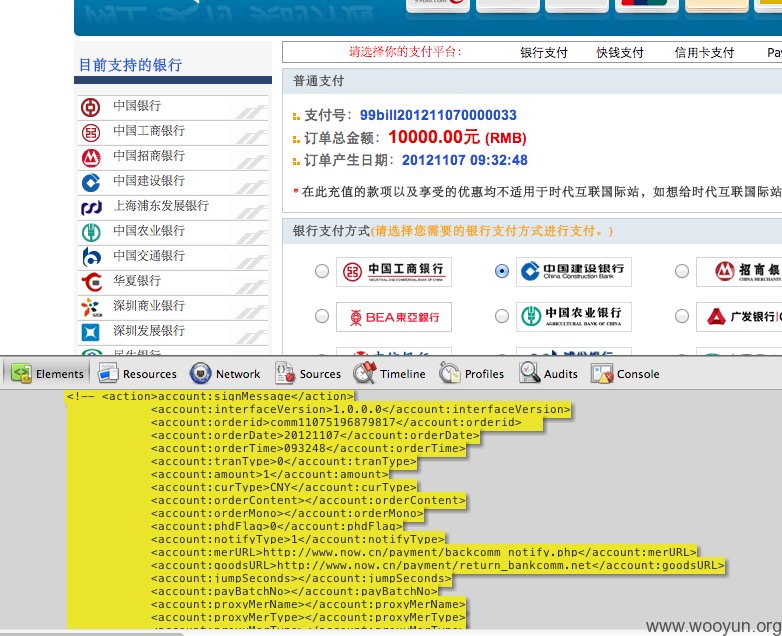
Task: Open the Profiles panel icon
Action: [450, 373]
